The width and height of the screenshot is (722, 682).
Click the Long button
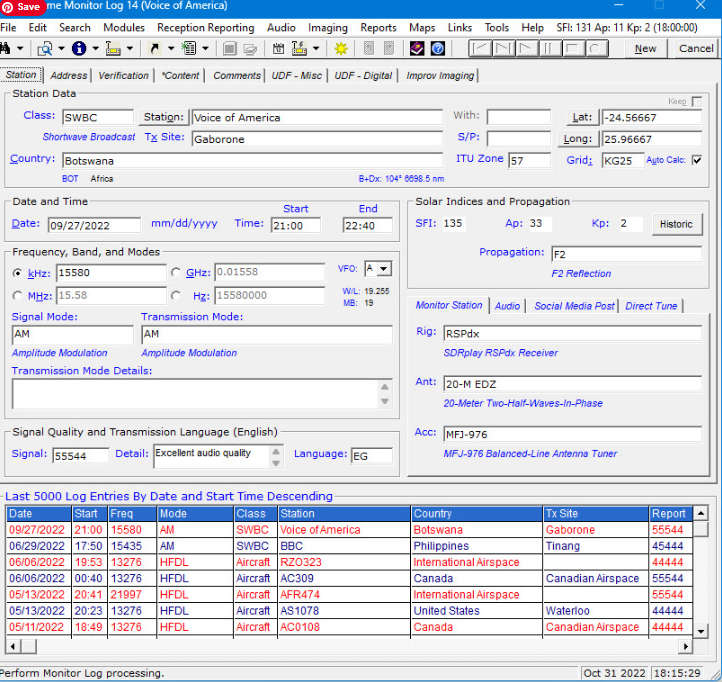coord(577,139)
